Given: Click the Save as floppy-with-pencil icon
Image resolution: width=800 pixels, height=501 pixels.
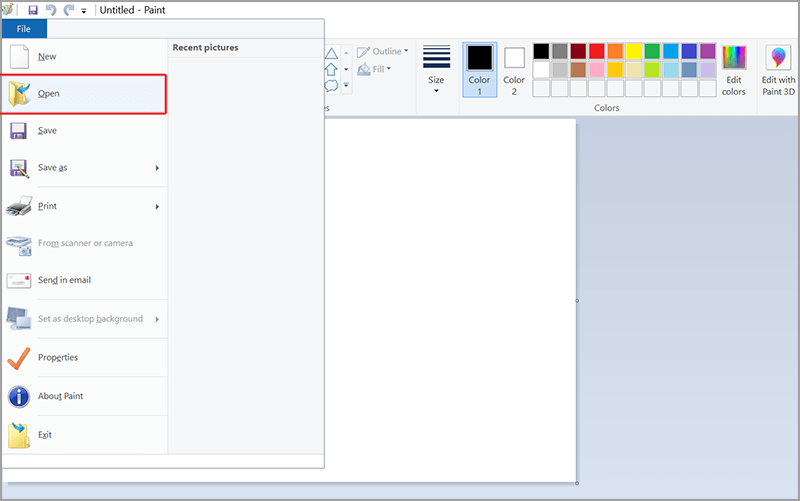Looking at the screenshot, I should [x=19, y=168].
